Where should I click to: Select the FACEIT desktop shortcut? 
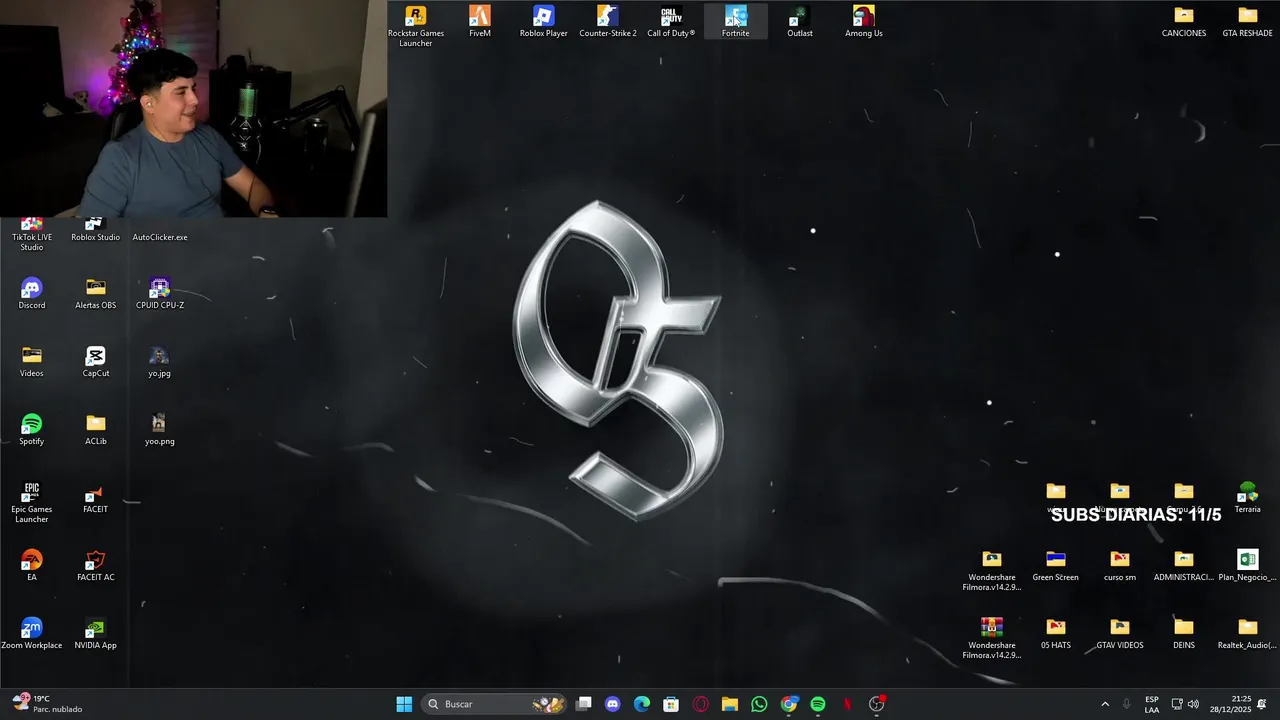click(96, 498)
